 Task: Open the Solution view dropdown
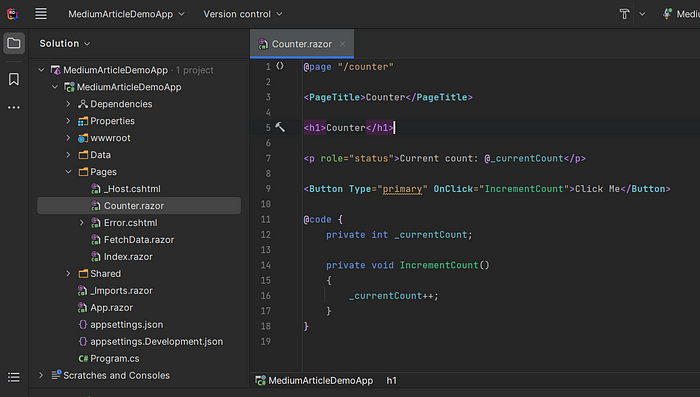pos(65,43)
